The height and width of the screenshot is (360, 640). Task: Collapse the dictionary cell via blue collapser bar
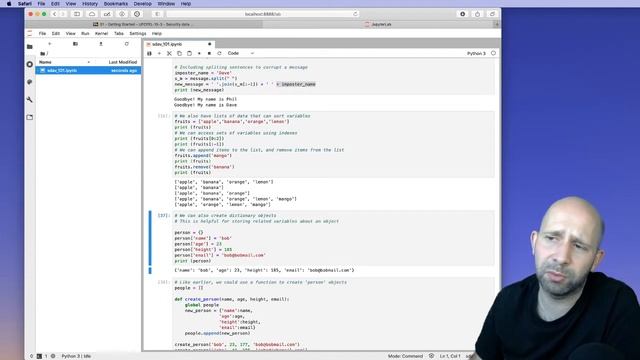pyautogui.click(x=150, y=238)
